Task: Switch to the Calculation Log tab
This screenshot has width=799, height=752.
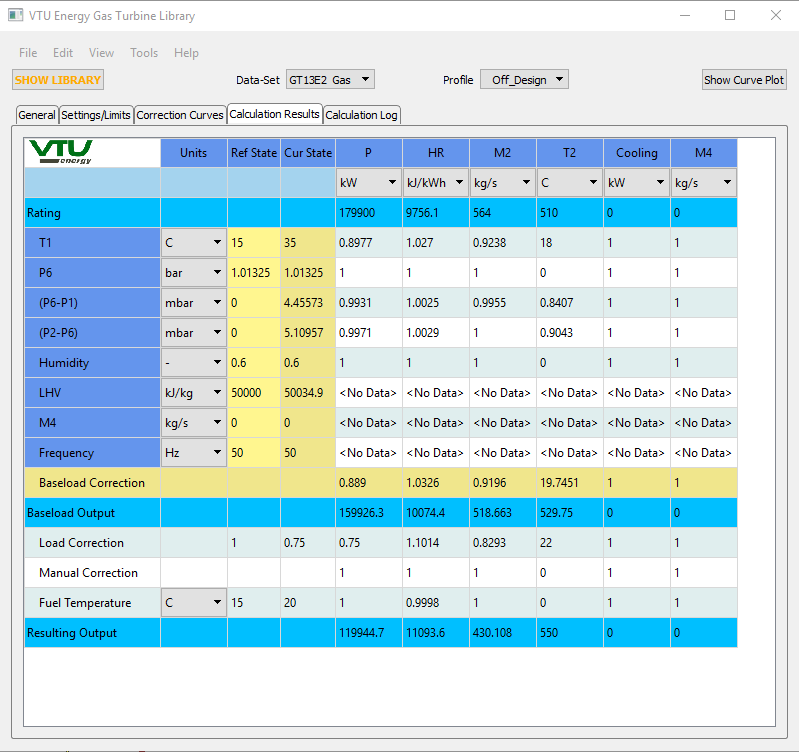Action: (361, 115)
